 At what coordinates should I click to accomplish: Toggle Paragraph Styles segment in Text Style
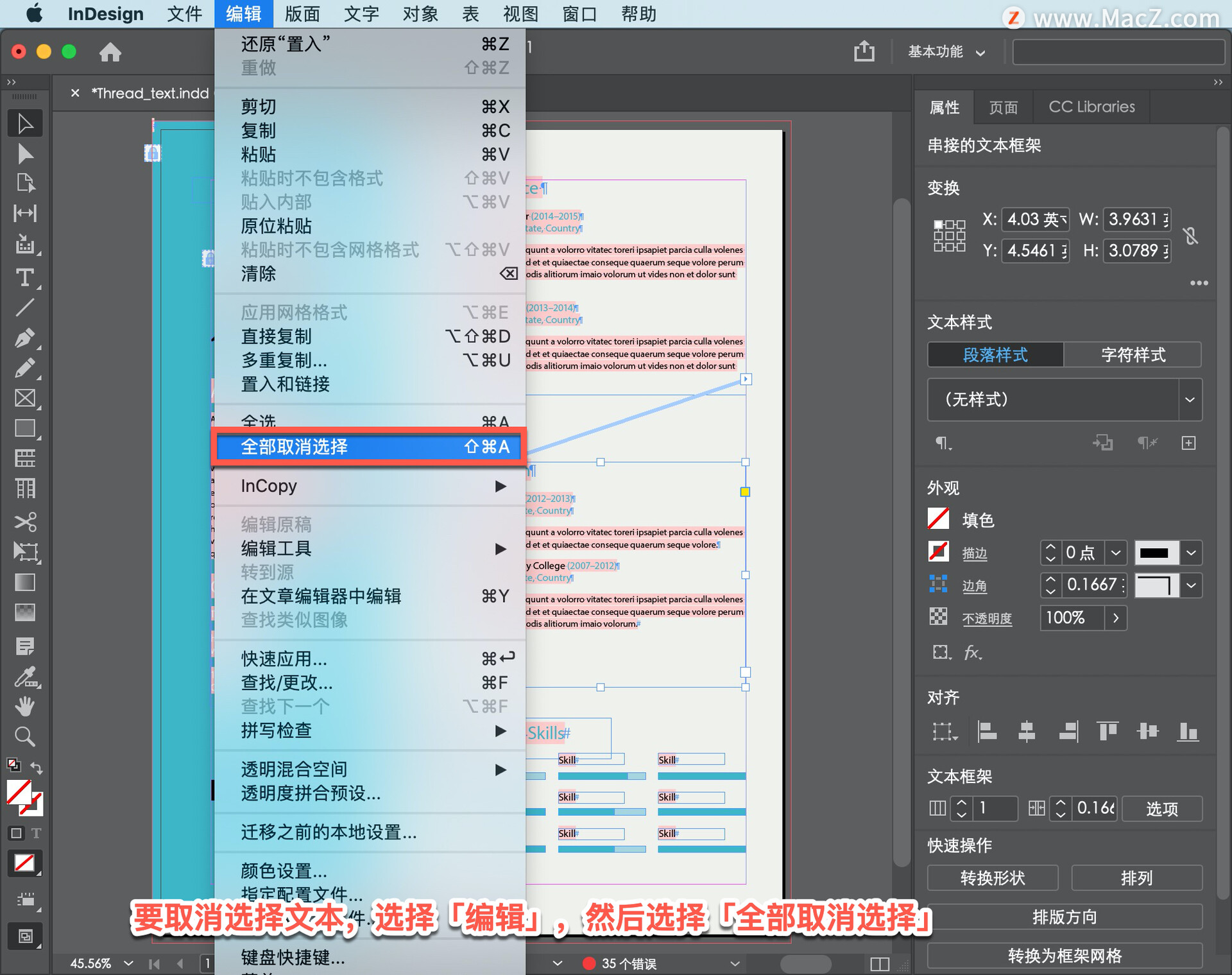pos(995,355)
